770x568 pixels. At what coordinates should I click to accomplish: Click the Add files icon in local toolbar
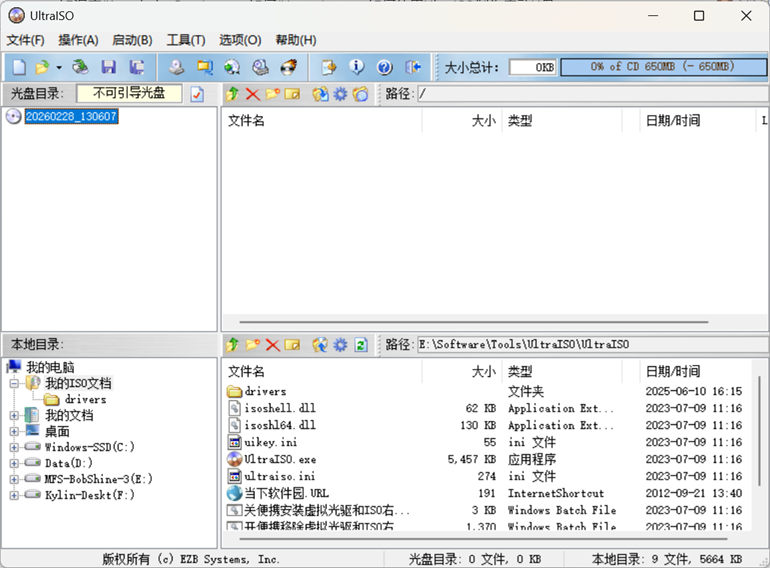321,345
